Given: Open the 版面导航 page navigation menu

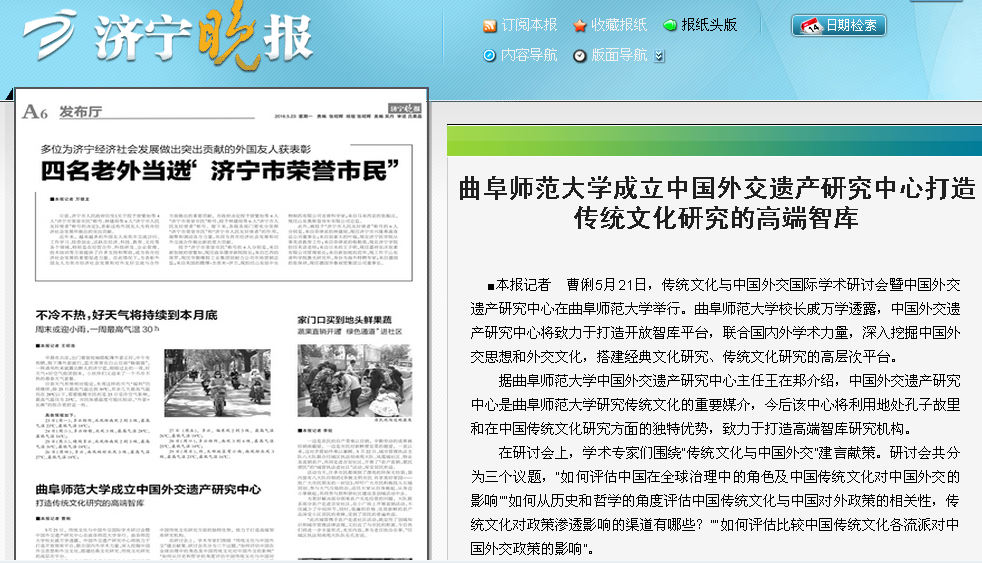Looking at the screenshot, I should click(x=619, y=55).
